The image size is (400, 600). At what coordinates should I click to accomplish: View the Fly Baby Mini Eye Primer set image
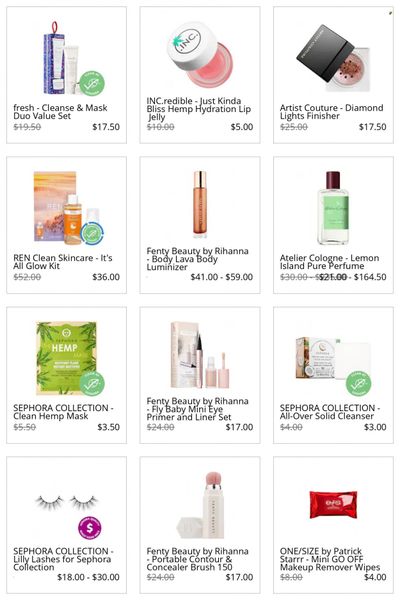tap(200, 355)
